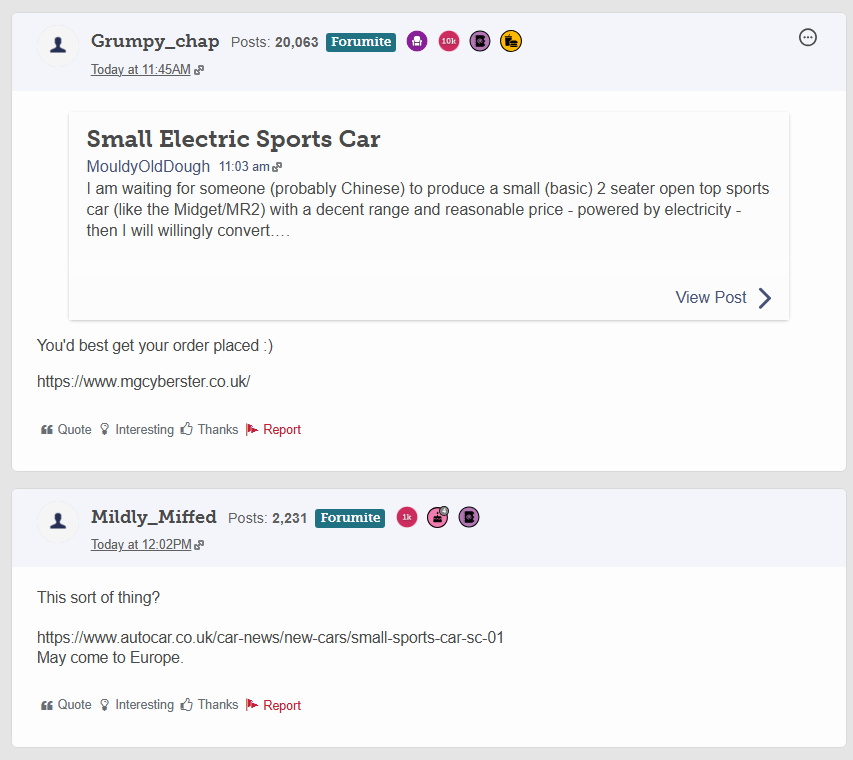Click the Grumpy_chap username
Image resolution: width=853 pixels, height=760 pixels.
[x=155, y=41]
